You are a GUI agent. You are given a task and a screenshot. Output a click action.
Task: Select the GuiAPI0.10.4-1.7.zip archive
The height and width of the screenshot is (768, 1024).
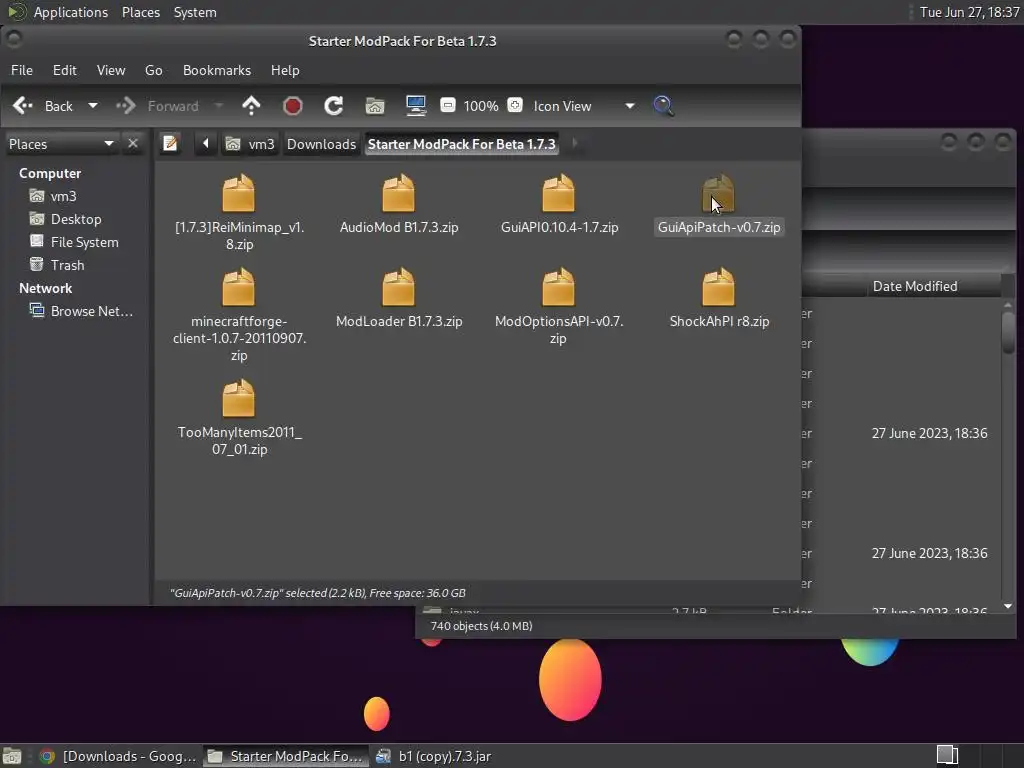coord(558,193)
